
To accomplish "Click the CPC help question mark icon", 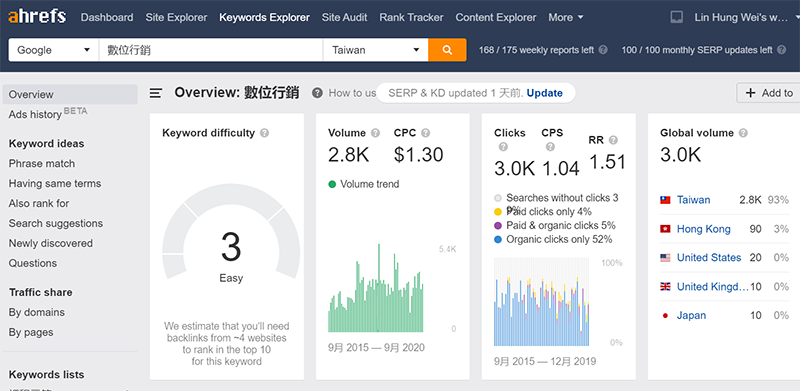I will (426, 133).
